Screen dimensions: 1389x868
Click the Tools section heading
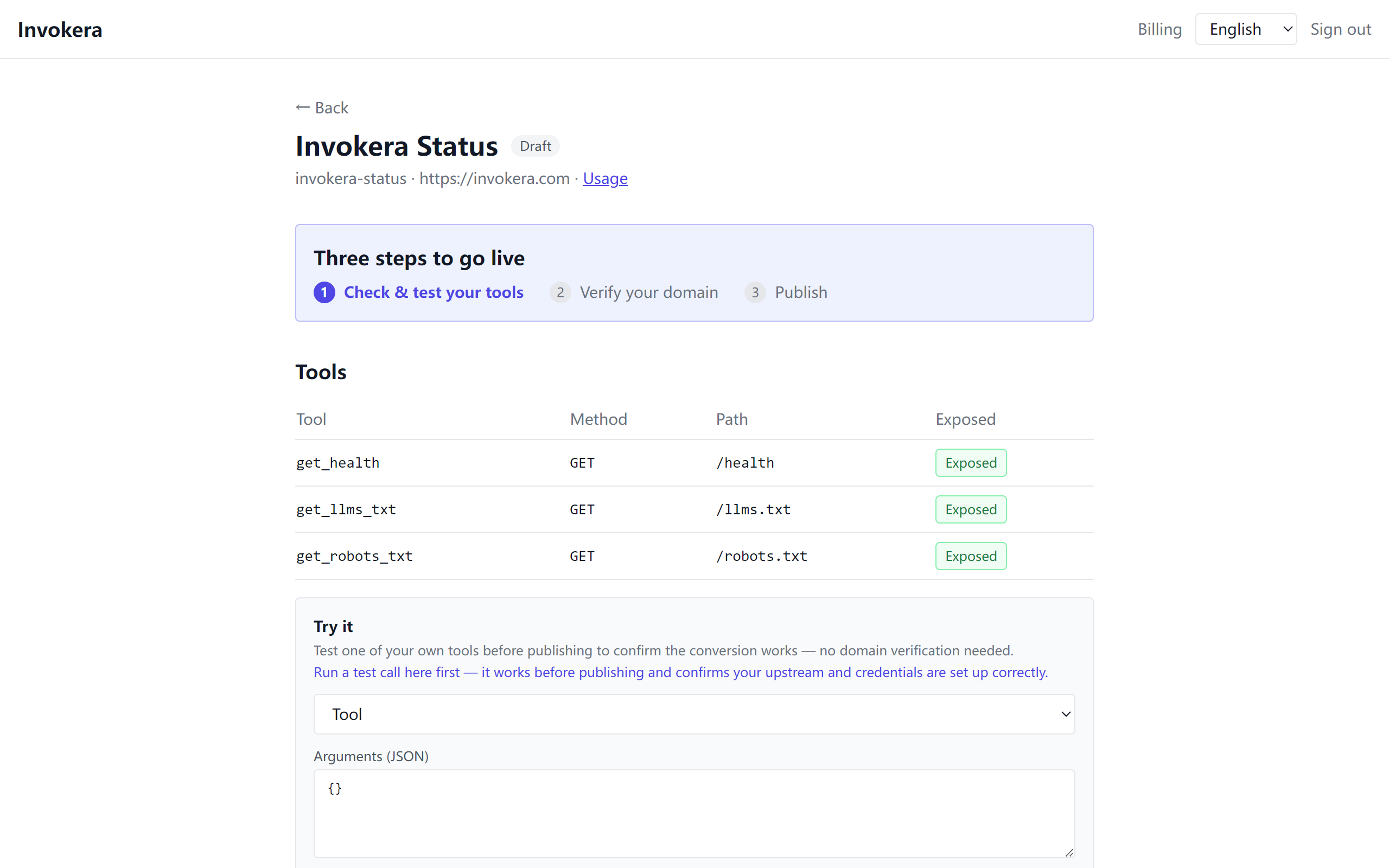click(321, 372)
